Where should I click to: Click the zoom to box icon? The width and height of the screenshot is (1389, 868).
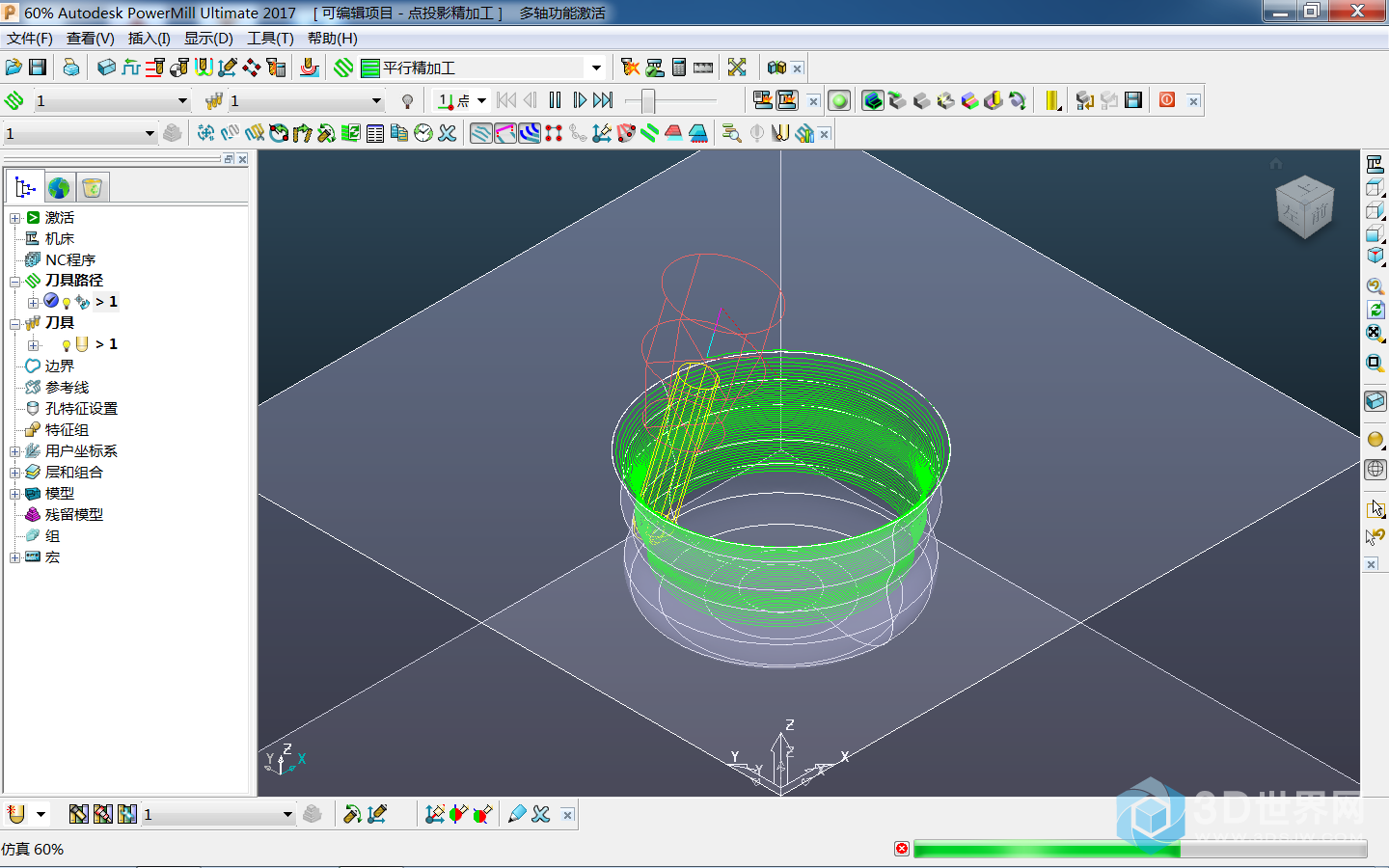(x=1375, y=363)
